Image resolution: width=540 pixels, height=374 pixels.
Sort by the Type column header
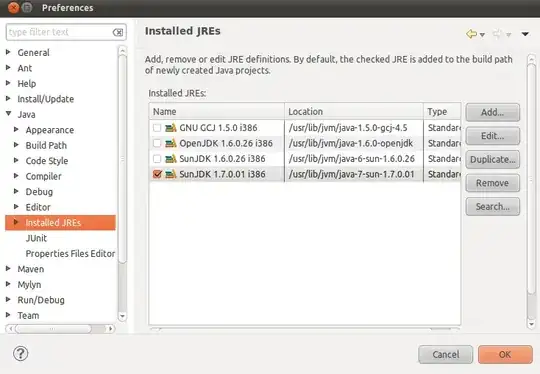click(x=442, y=112)
